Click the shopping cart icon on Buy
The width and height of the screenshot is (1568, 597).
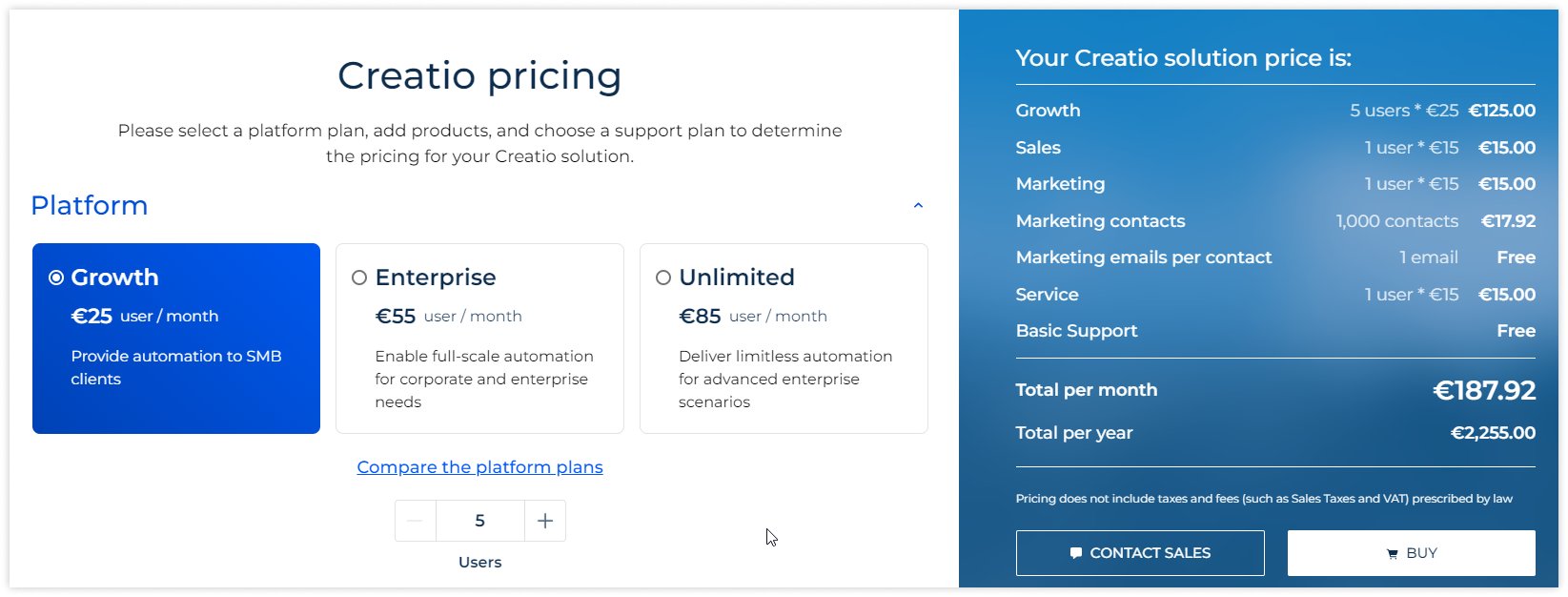(1393, 554)
